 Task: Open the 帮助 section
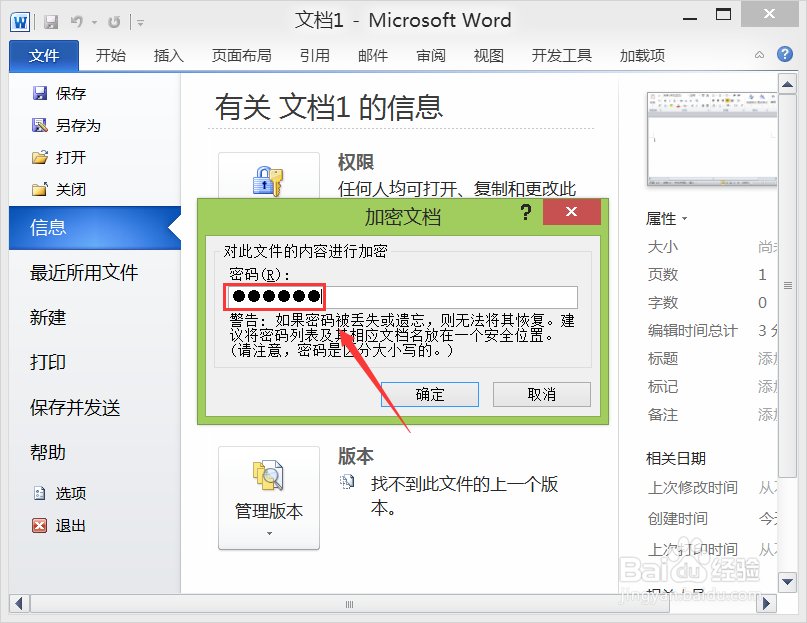[48, 452]
